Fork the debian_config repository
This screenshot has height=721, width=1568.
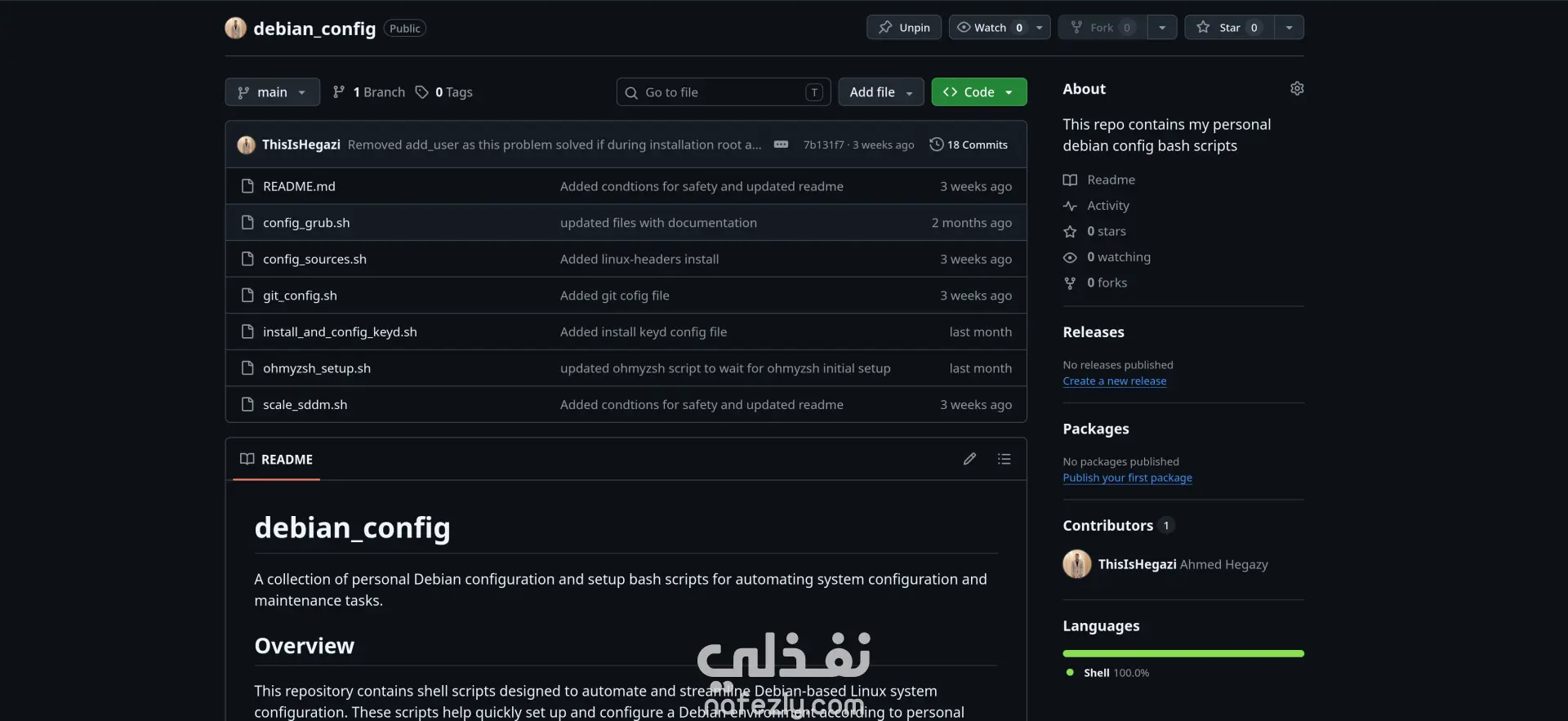pos(1102,27)
